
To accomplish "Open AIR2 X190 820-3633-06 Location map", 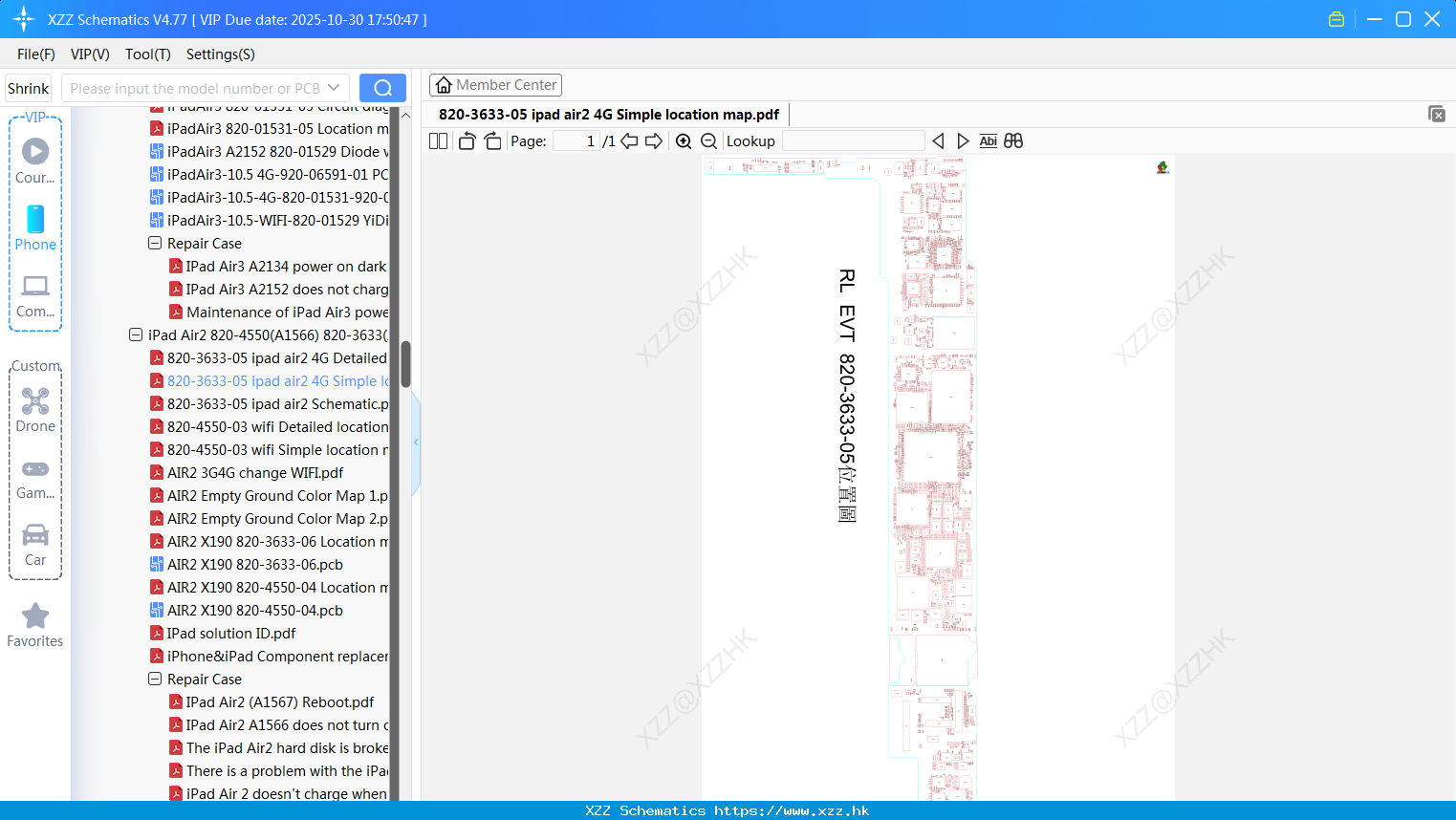I will (270, 542).
